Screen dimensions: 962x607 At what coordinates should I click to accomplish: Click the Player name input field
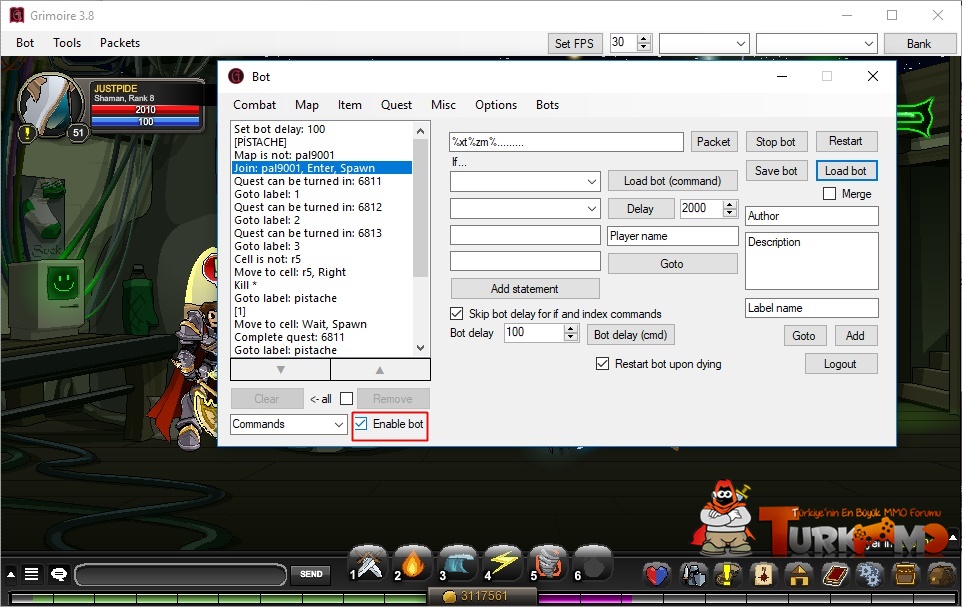coord(672,236)
